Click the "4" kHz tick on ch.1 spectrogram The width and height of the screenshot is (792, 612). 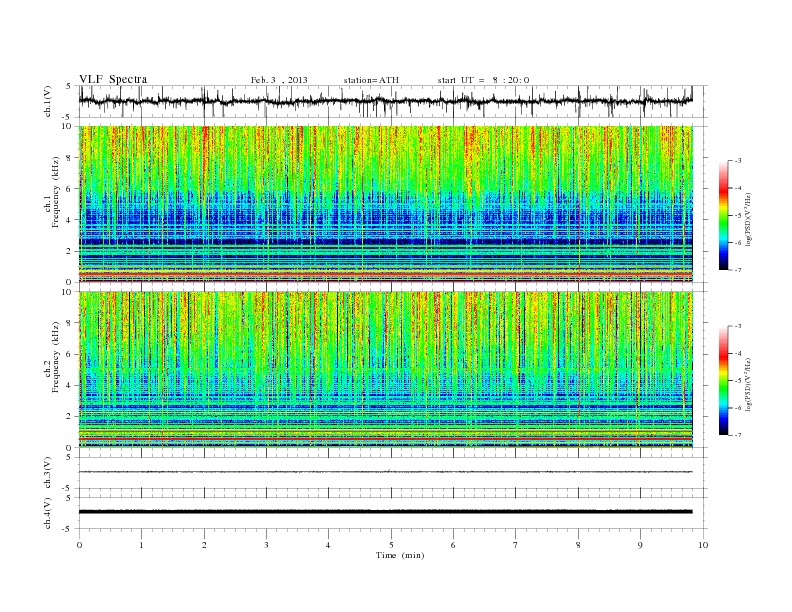(70, 220)
